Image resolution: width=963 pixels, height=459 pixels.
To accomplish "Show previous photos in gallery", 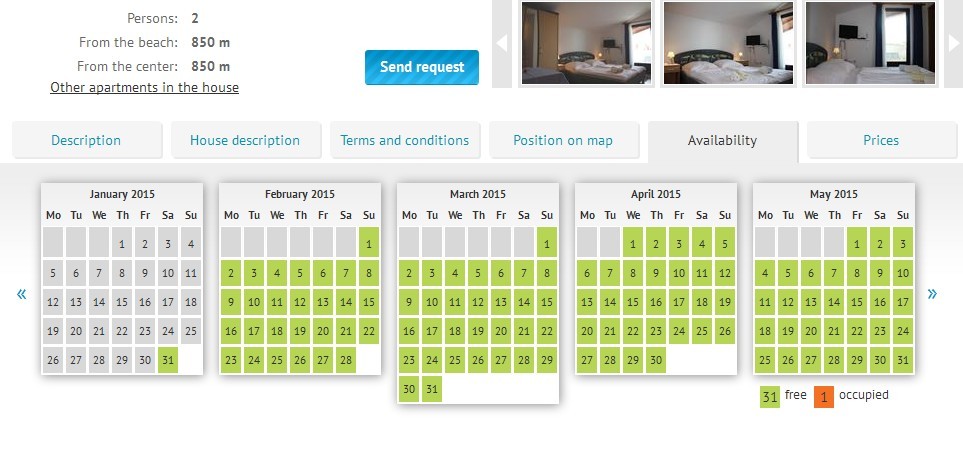I will click(x=502, y=43).
